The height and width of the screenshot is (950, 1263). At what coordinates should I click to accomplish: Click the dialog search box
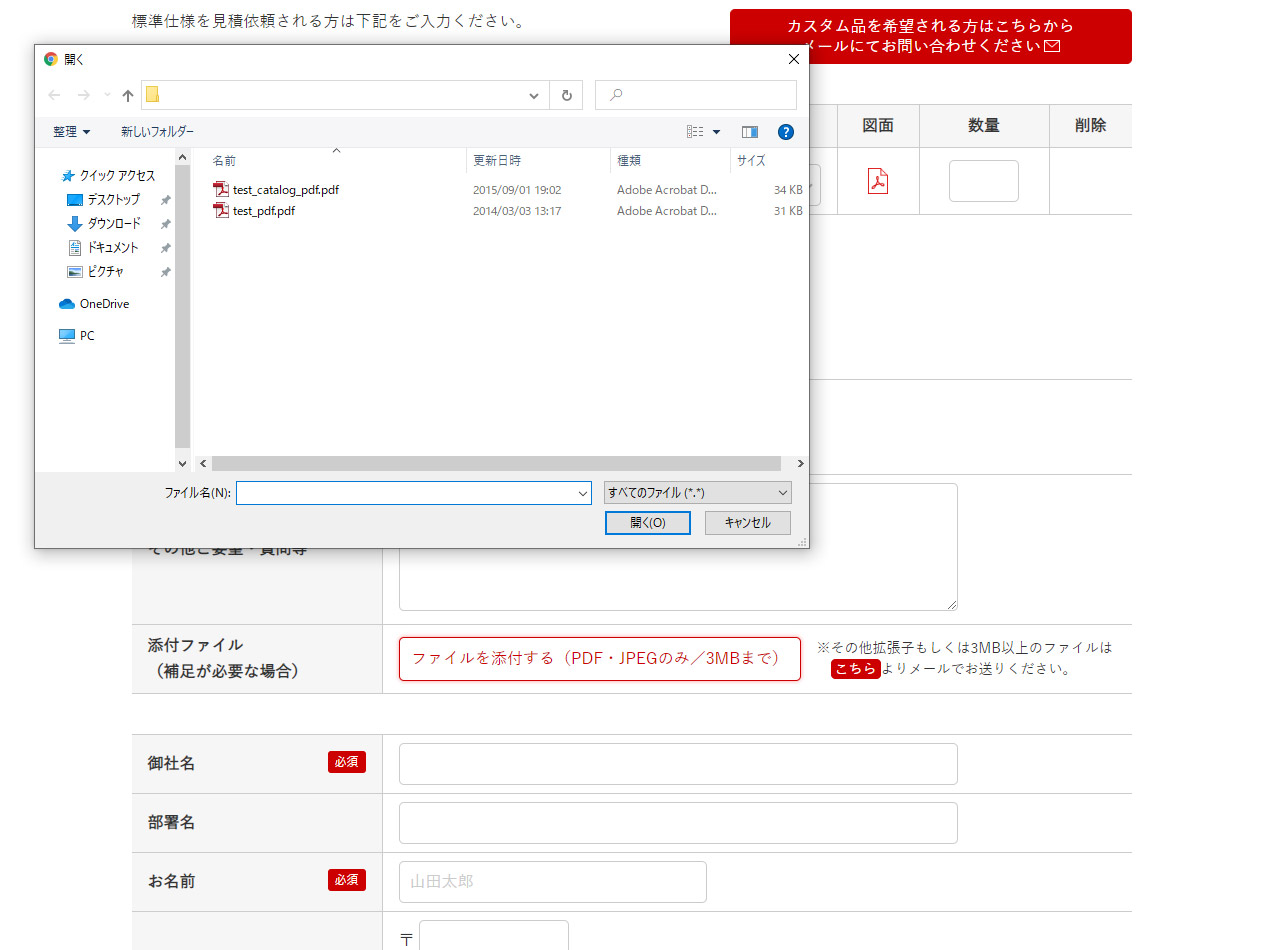coord(696,95)
